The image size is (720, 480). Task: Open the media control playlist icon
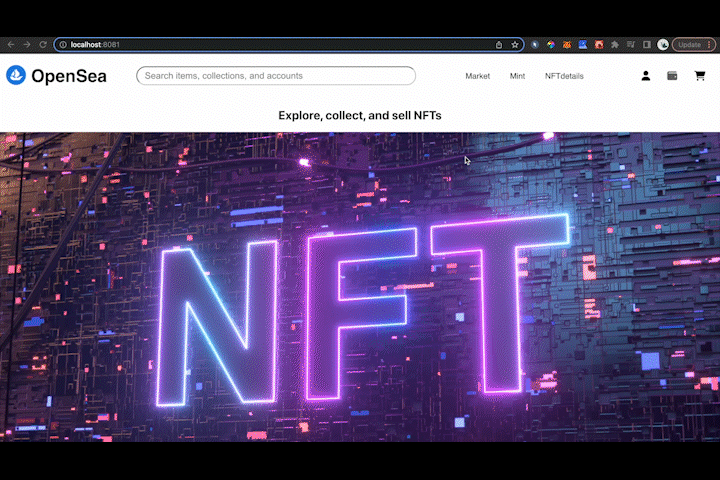click(631, 45)
